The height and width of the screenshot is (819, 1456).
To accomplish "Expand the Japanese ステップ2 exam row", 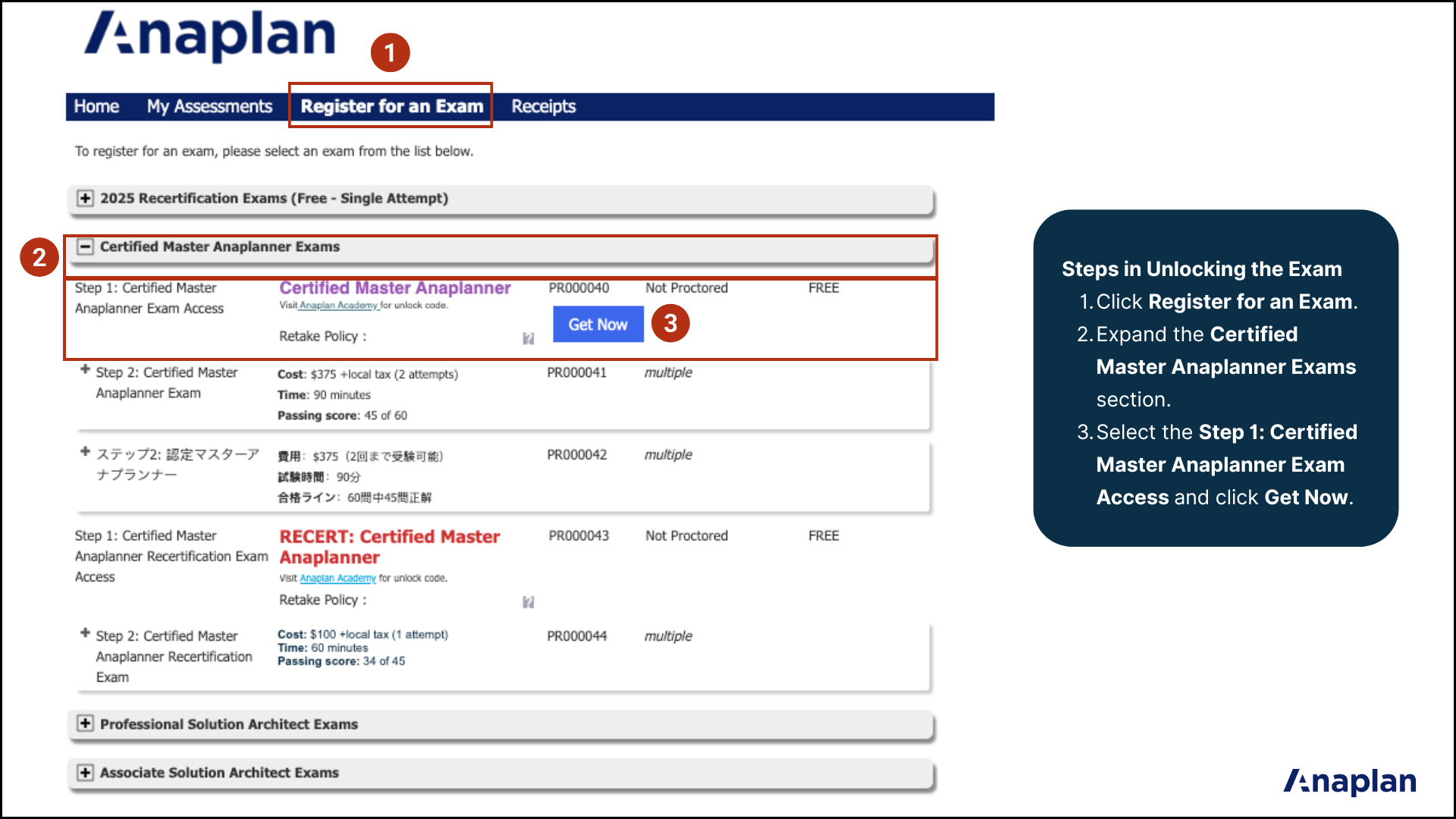I will click(x=85, y=452).
